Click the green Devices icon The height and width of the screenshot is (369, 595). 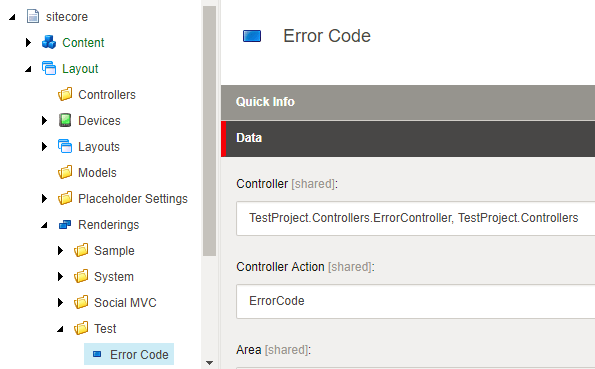pyautogui.click(x=65, y=120)
